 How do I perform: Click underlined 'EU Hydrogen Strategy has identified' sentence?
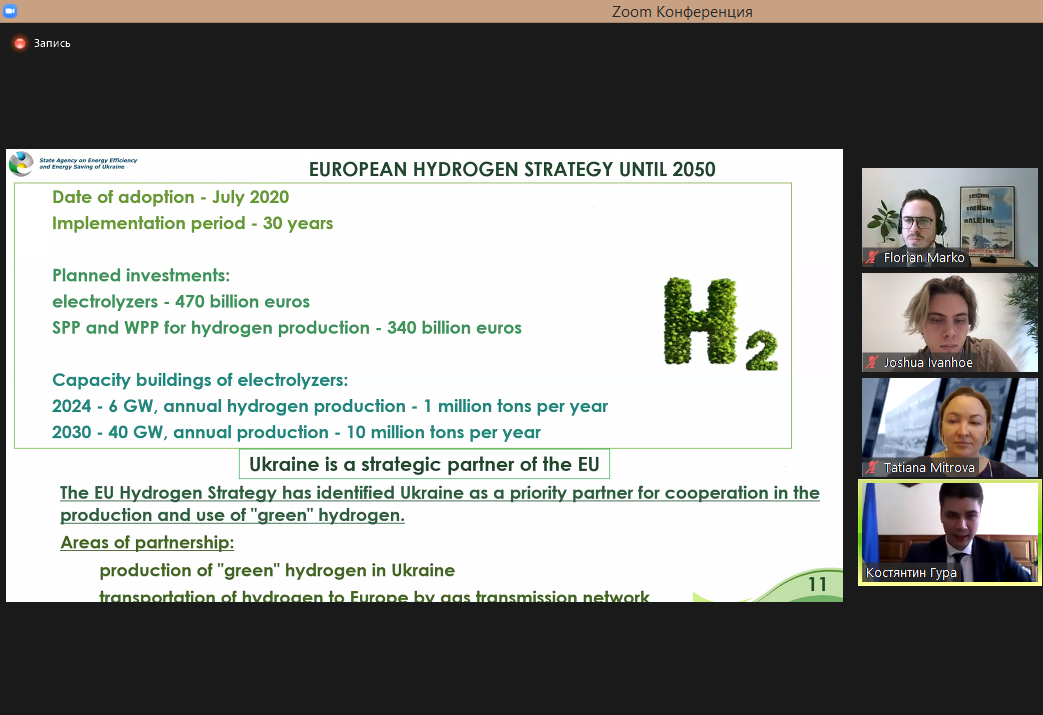pos(439,504)
